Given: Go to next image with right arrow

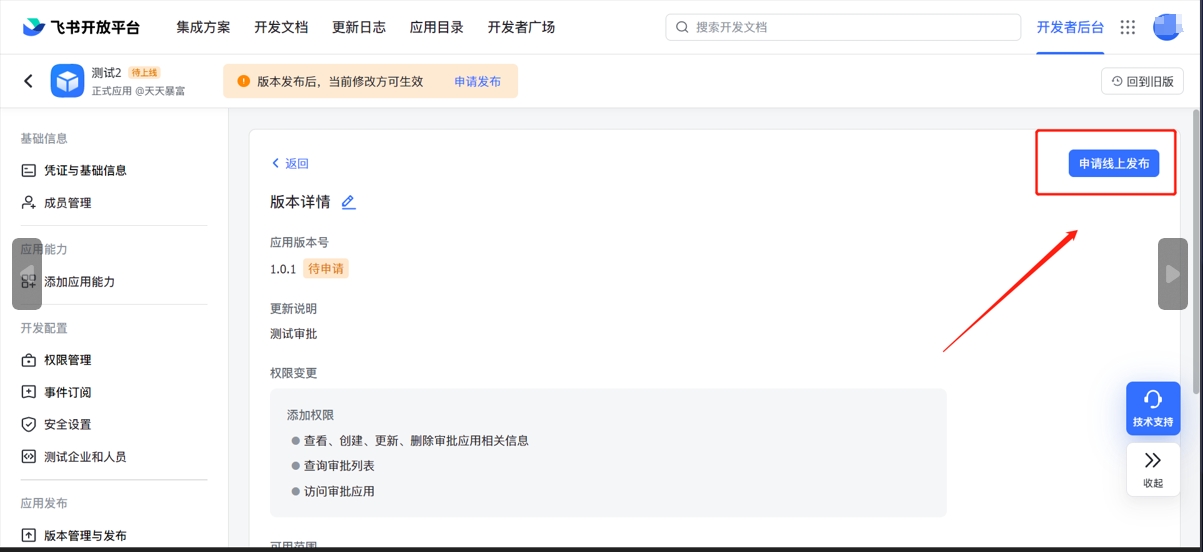Looking at the screenshot, I should pos(1172,274).
